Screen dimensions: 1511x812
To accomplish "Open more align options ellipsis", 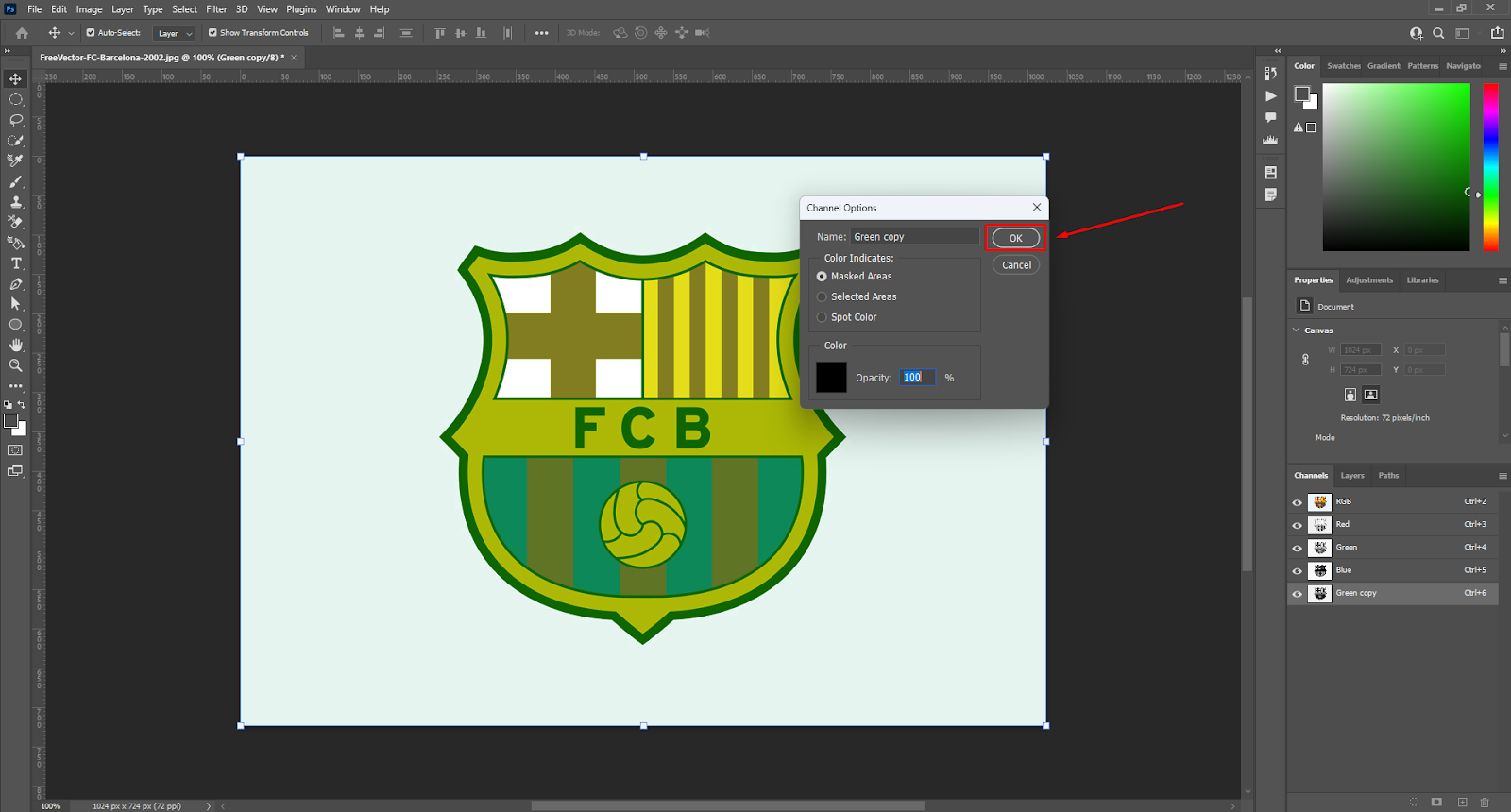I will 541,33.
